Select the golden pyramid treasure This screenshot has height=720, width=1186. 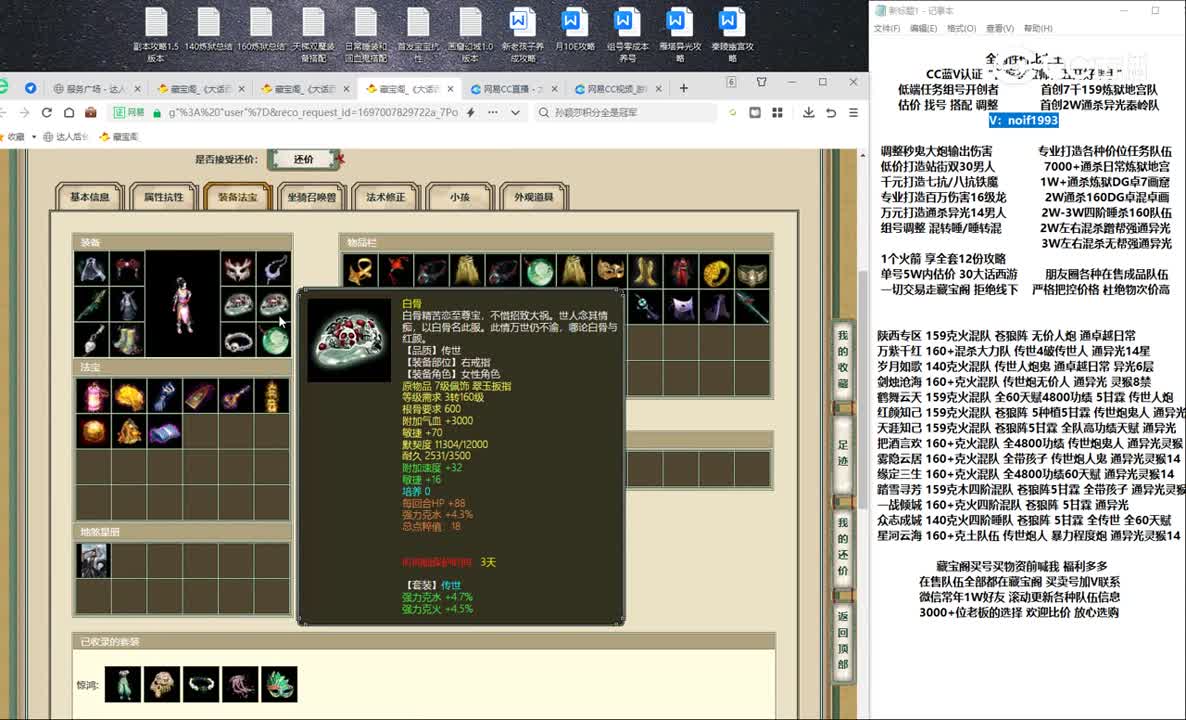[x=128, y=431]
